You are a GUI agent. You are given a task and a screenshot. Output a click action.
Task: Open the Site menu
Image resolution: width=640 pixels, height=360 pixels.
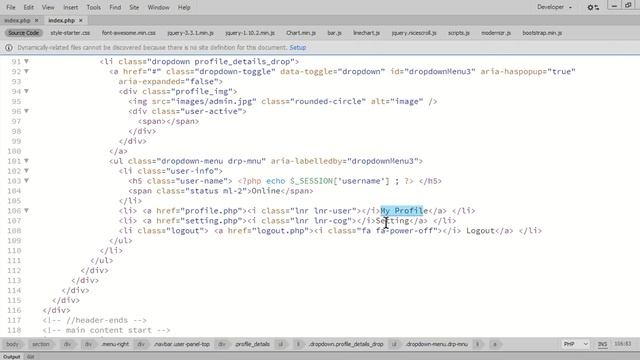134,7
